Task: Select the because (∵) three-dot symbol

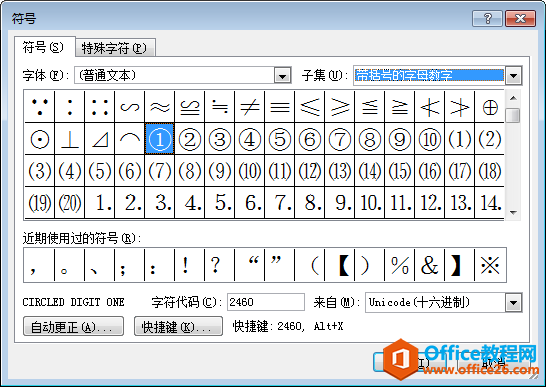Action: pyautogui.click(x=39, y=107)
